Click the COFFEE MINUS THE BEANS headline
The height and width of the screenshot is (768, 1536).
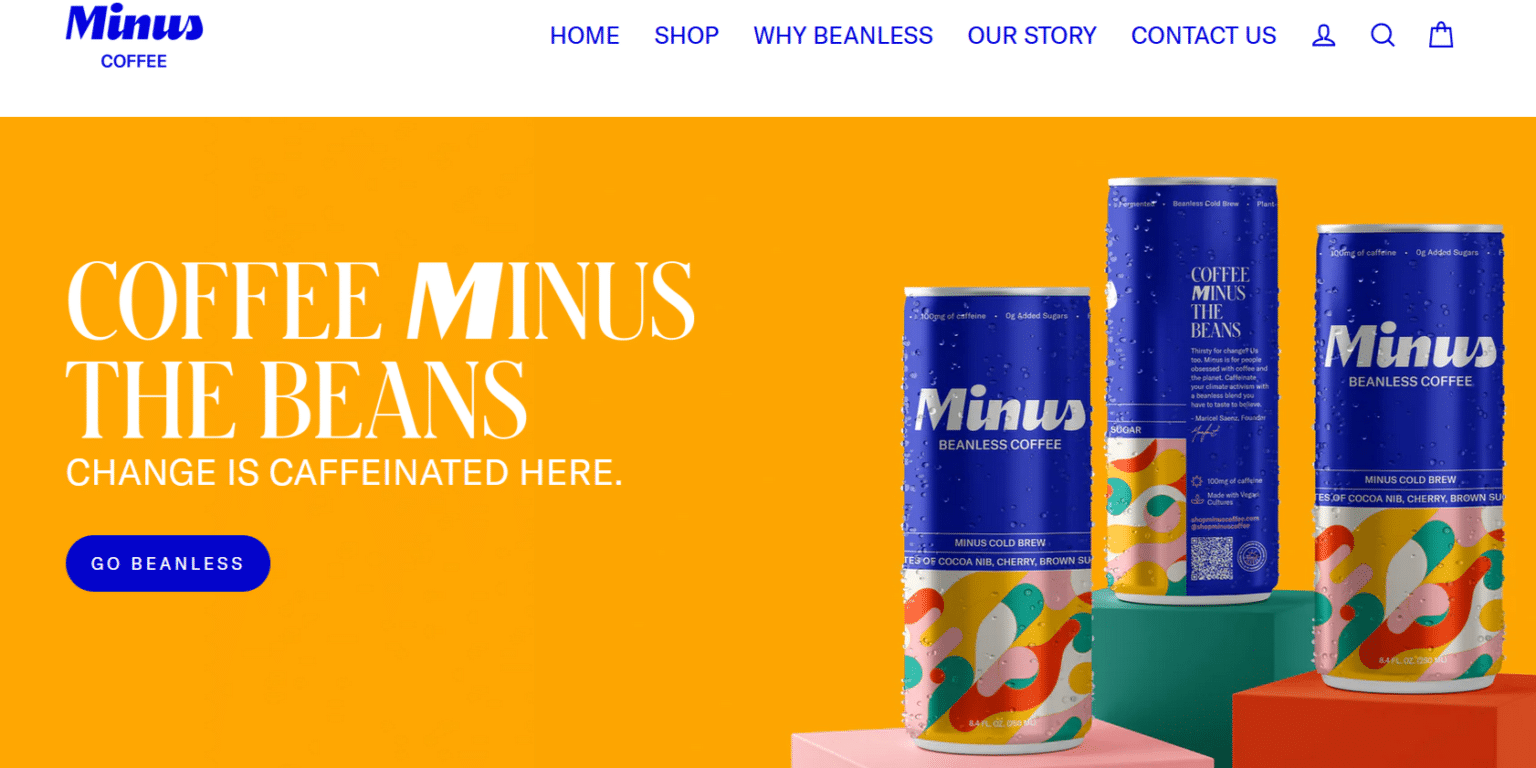coord(380,349)
